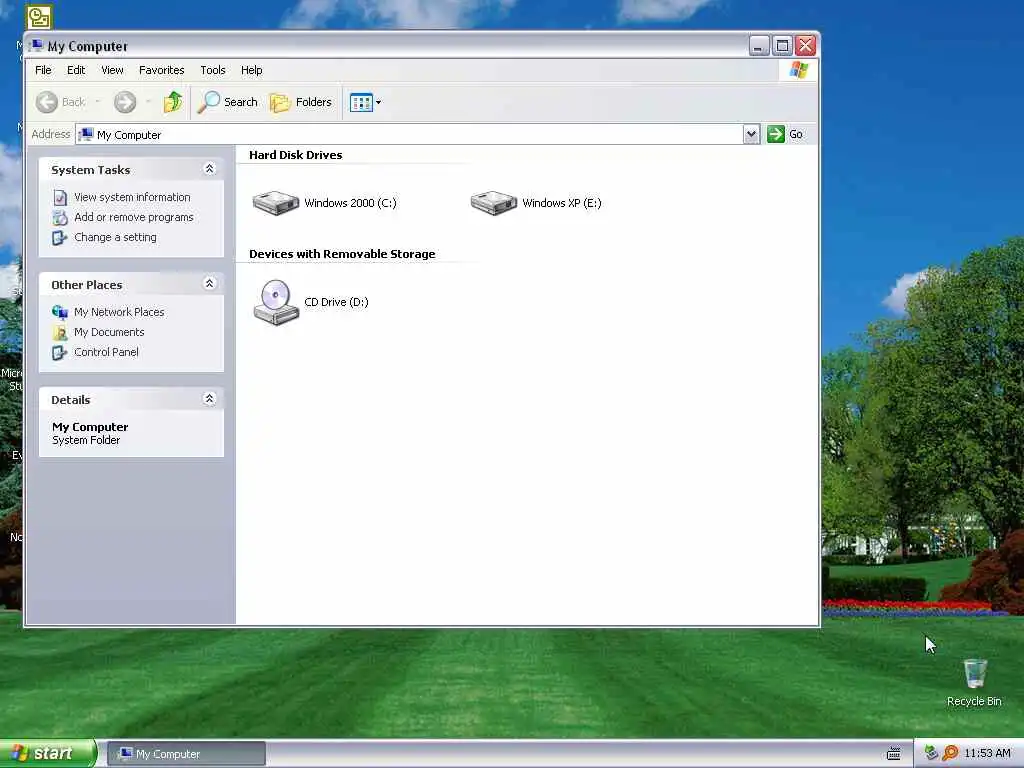The image size is (1024, 768).
Task: Open the Help menu
Action: [251, 70]
